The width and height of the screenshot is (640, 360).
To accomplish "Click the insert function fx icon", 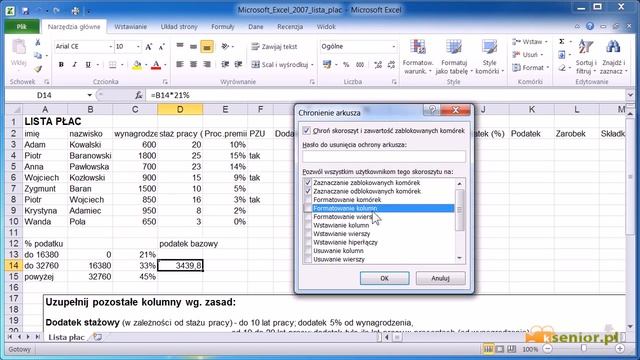I will [x=139, y=95].
